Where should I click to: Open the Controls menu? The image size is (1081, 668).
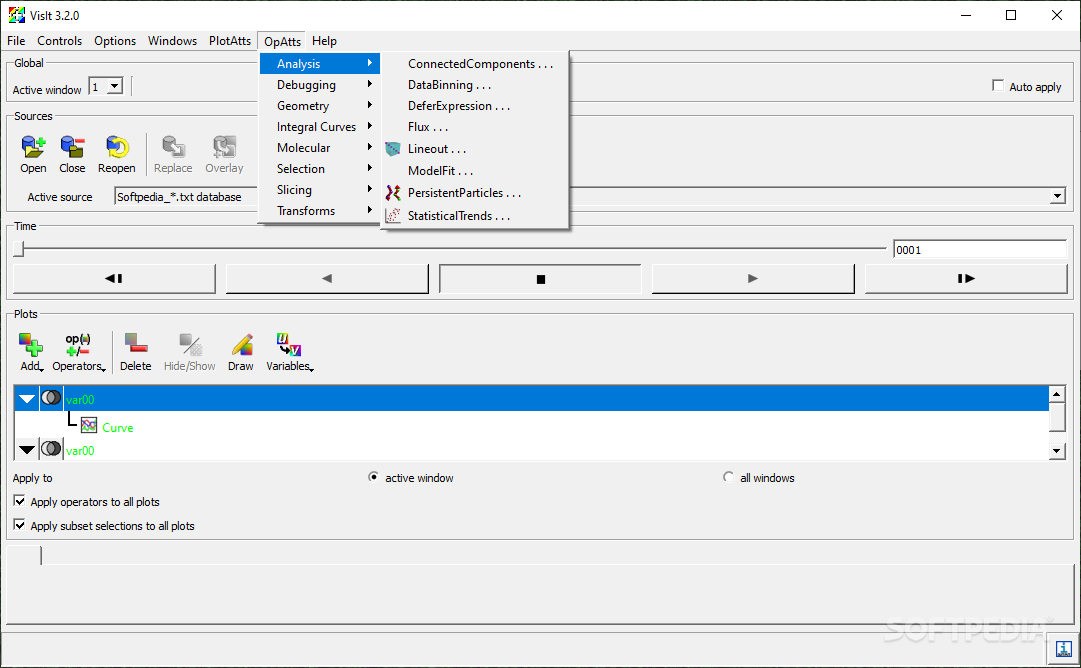click(x=59, y=41)
